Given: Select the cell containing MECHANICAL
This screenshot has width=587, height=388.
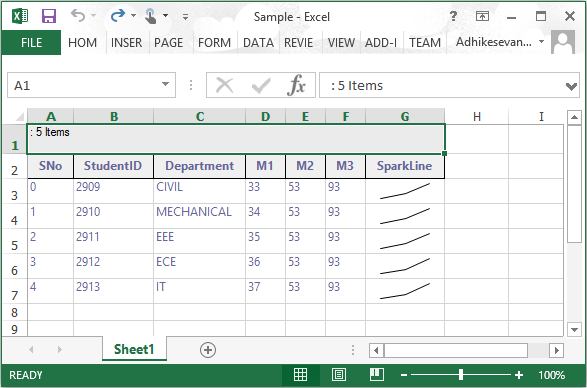Looking at the screenshot, I should pos(200,216).
